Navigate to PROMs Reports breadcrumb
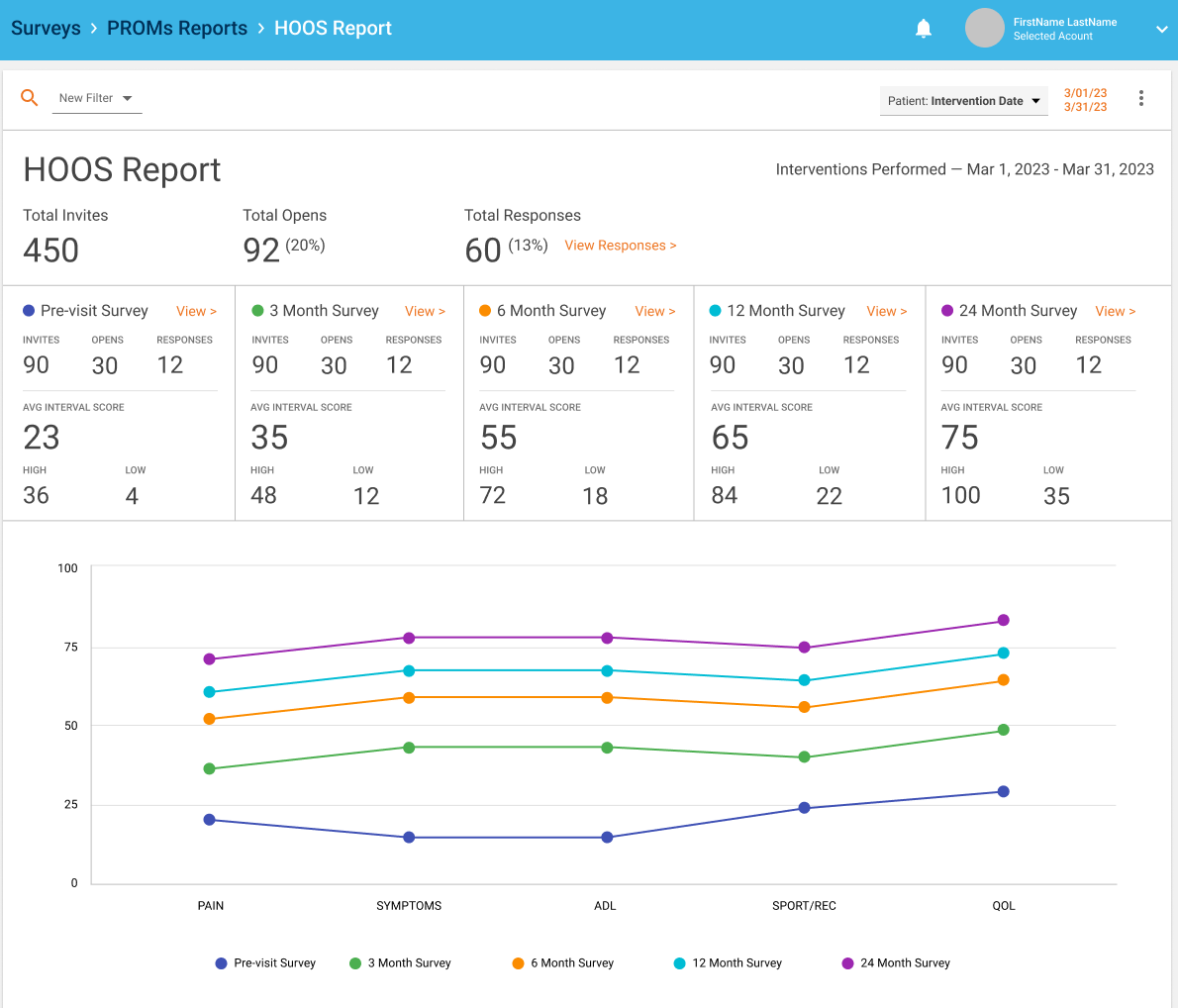Screen dimensions: 1178x1008 pos(177,29)
